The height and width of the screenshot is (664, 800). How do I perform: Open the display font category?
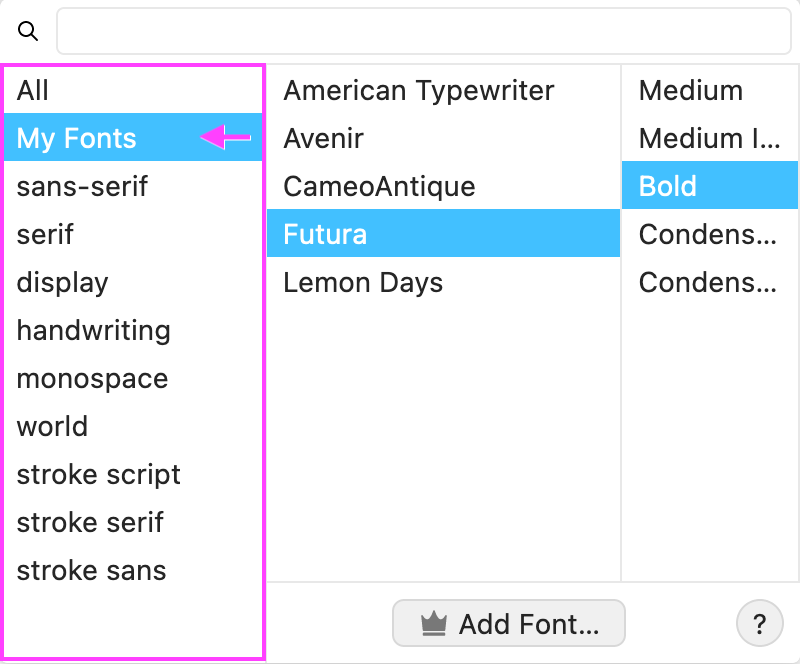pos(62,283)
